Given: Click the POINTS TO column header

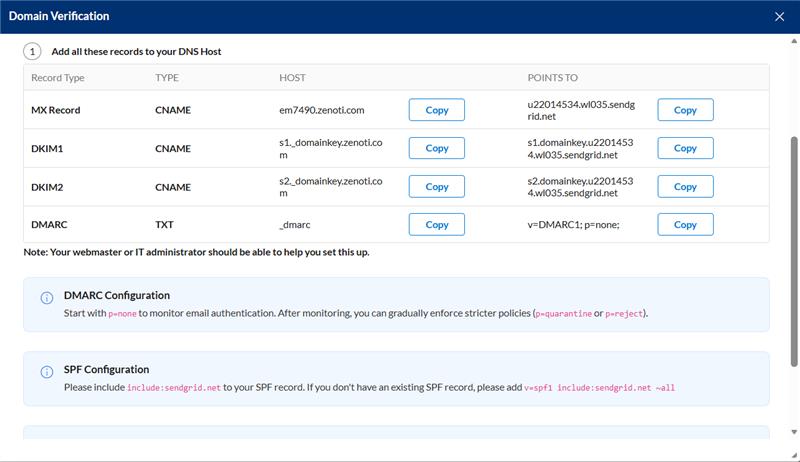Looking at the screenshot, I should click(x=552, y=77).
